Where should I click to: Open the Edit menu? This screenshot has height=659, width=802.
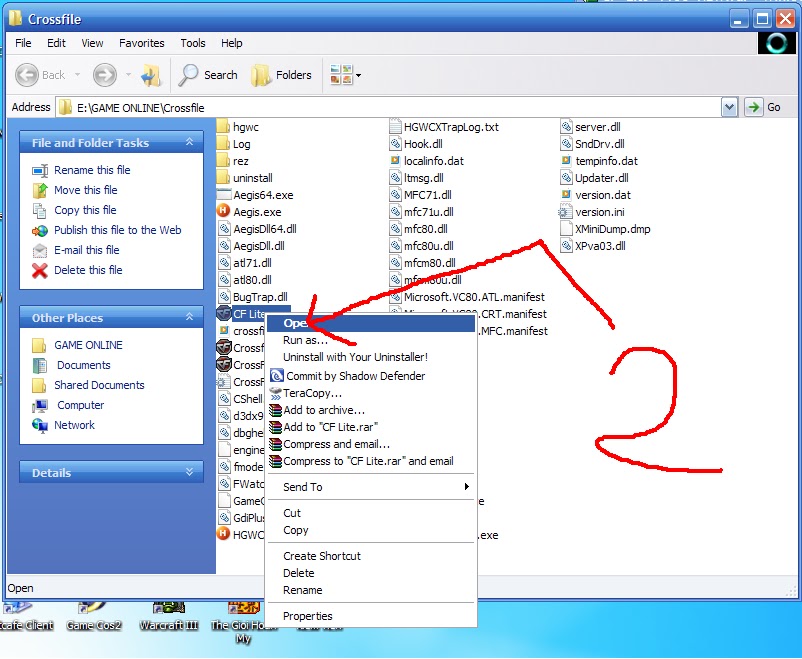(56, 43)
